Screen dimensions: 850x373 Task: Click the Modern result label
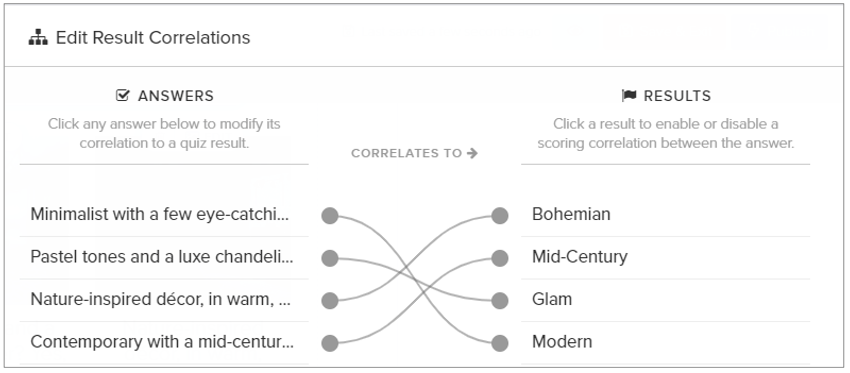[x=562, y=342]
